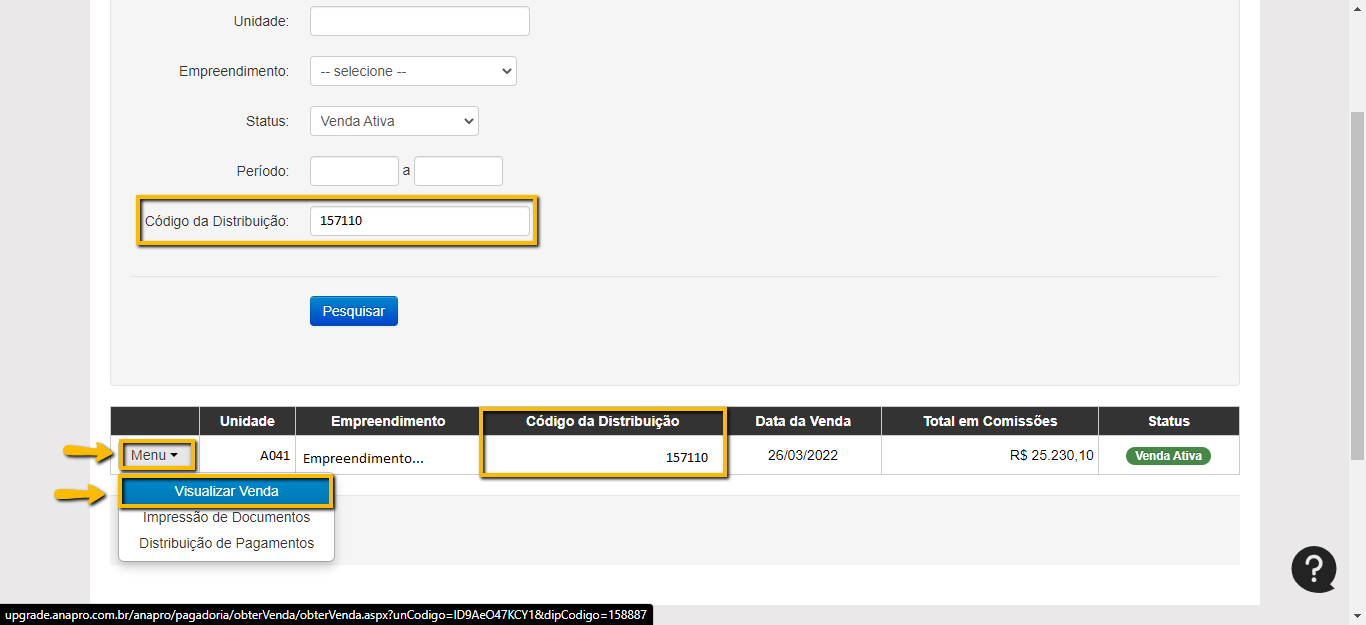
Task: Click the Período start date field
Action: [354, 171]
